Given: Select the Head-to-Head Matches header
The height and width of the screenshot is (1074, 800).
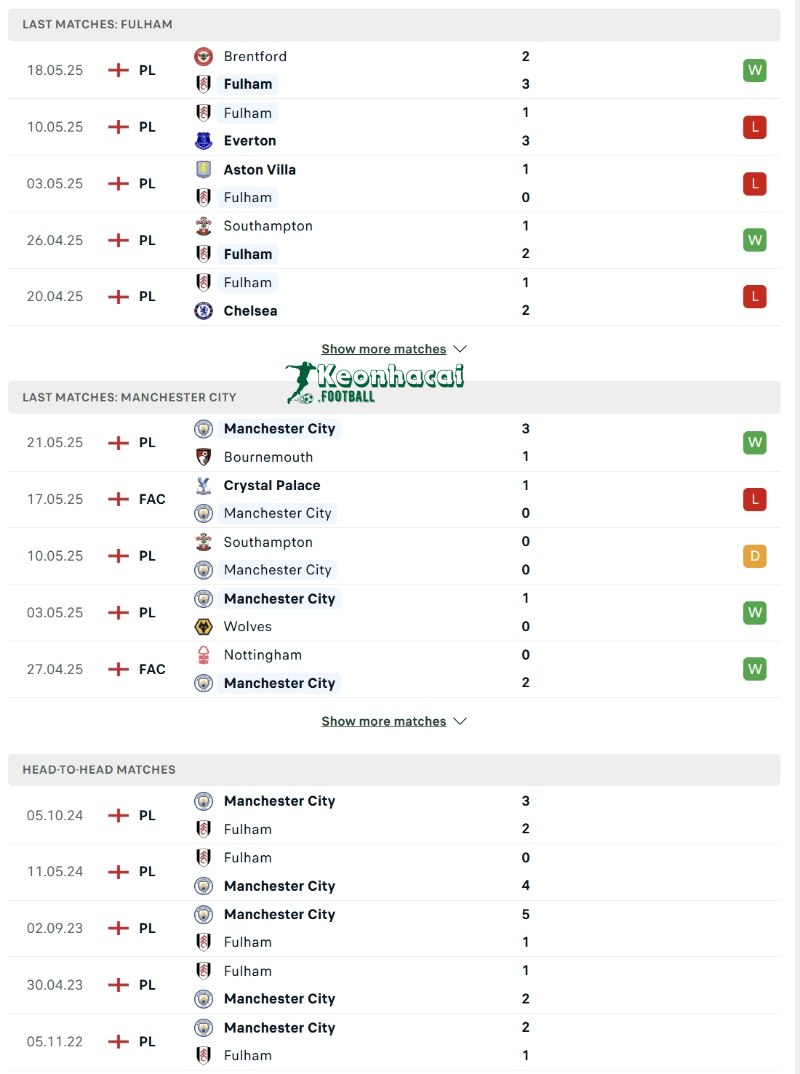Looking at the screenshot, I should (99, 770).
